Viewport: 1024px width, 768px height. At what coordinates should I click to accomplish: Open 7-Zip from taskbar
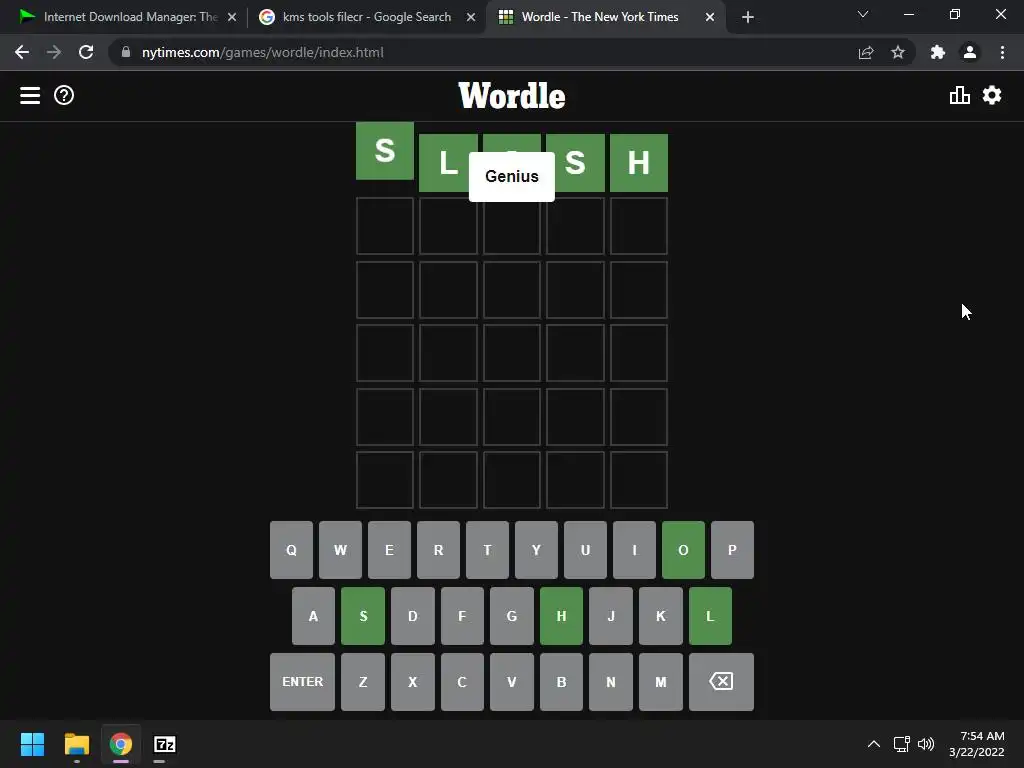165,744
